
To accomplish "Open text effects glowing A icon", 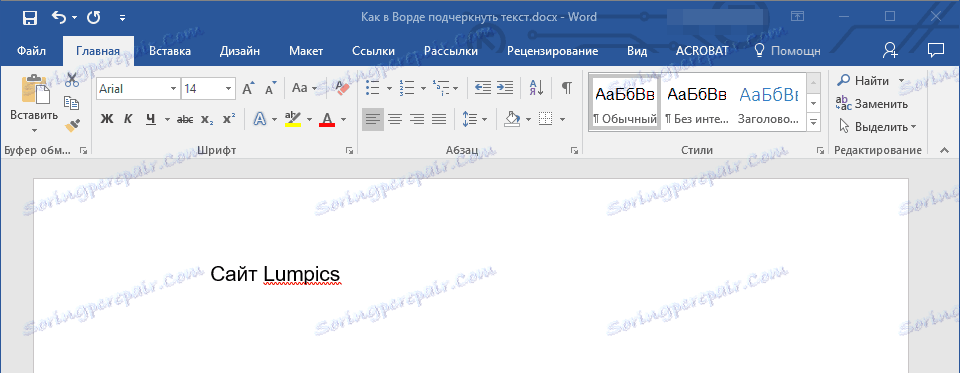I will pos(260,119).
